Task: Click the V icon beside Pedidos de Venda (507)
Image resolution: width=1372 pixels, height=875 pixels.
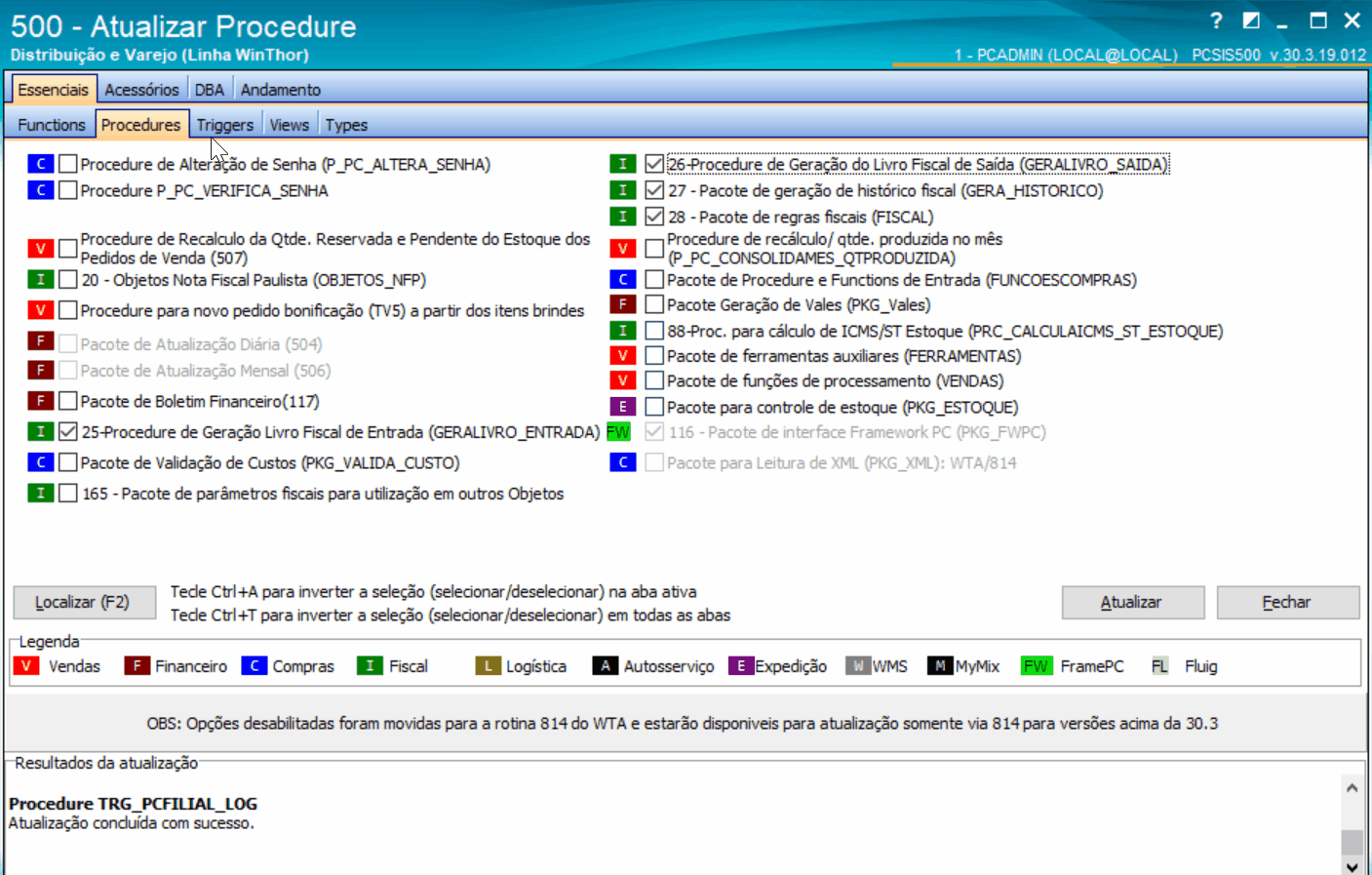Action: (x=41, y=249)
